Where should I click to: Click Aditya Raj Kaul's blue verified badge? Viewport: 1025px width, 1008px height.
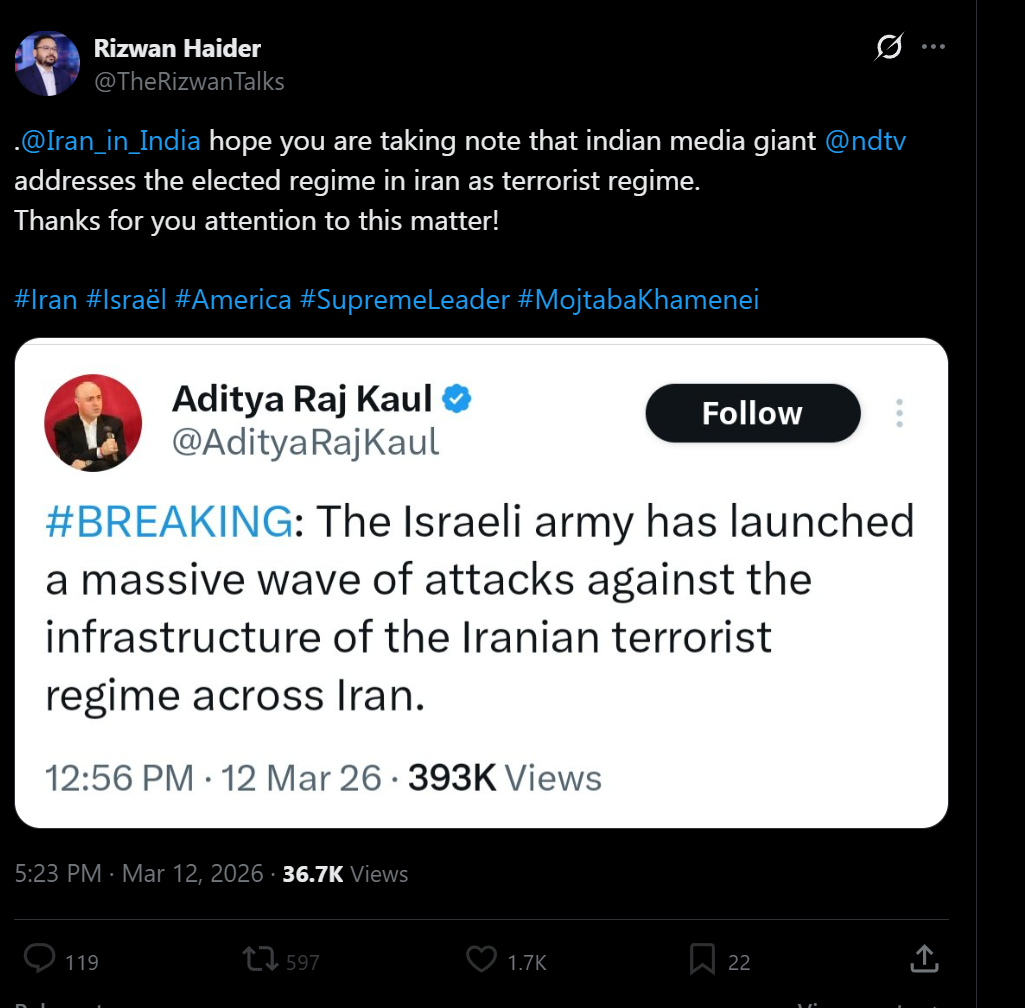tap(457, 399)
